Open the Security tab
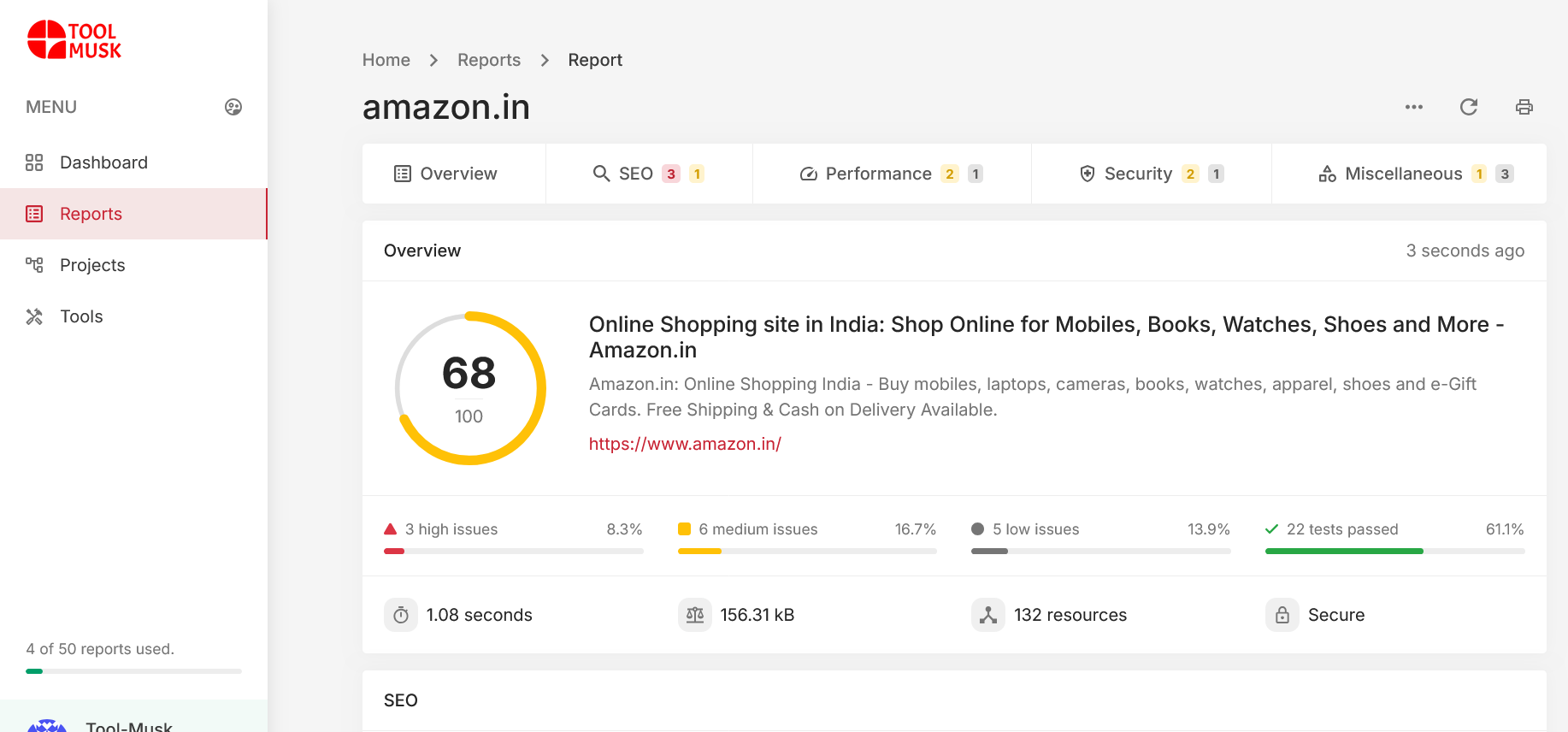1568x732 pixels. (1151, 174)
